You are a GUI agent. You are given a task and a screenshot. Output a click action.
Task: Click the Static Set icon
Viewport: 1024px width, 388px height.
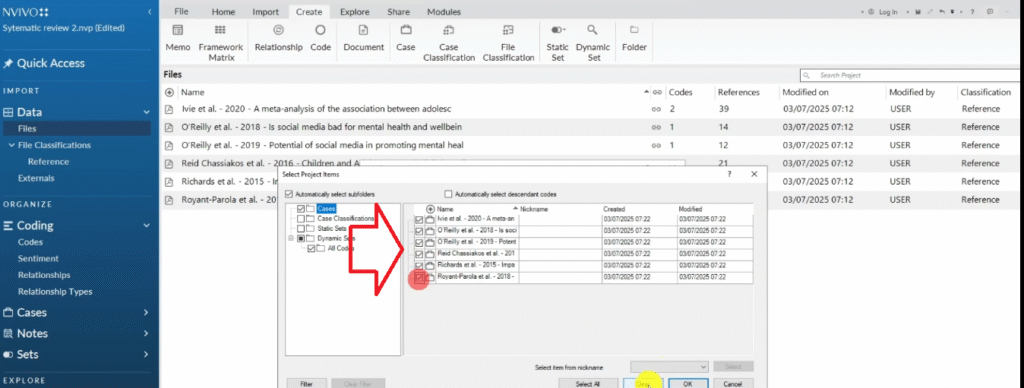[558, 30]
